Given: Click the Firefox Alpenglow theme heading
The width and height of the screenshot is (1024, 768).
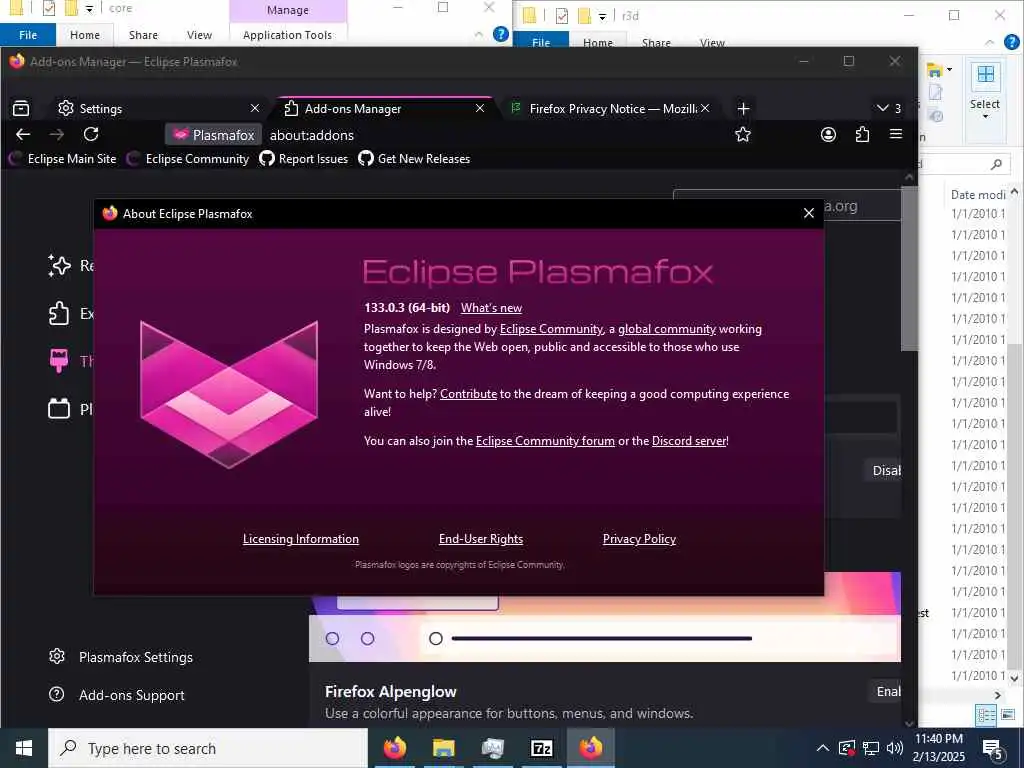Looking at the screenshot, I should [x=391, y=692].
